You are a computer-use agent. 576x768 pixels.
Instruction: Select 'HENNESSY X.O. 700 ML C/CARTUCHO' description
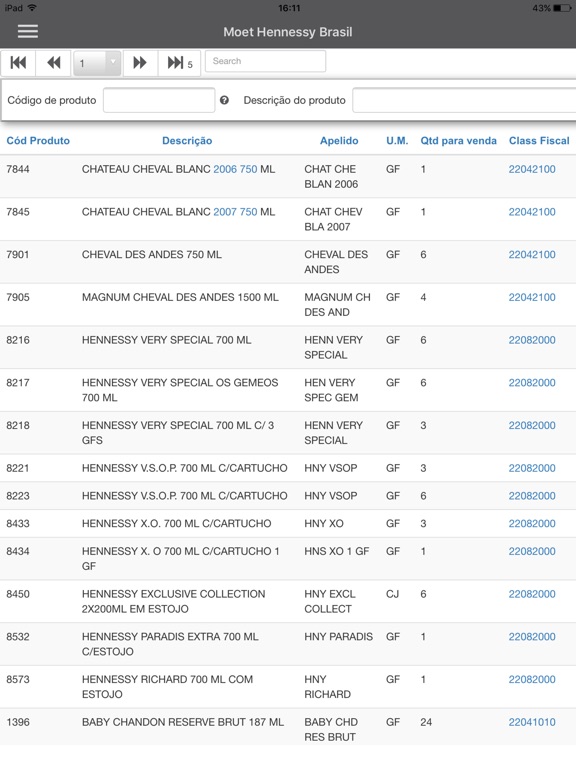click(176, 523)
